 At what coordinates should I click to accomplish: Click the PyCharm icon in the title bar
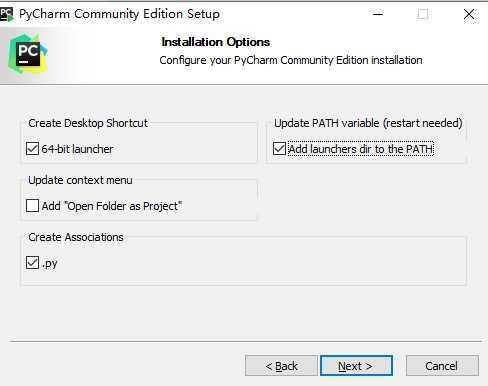[6, 14]
